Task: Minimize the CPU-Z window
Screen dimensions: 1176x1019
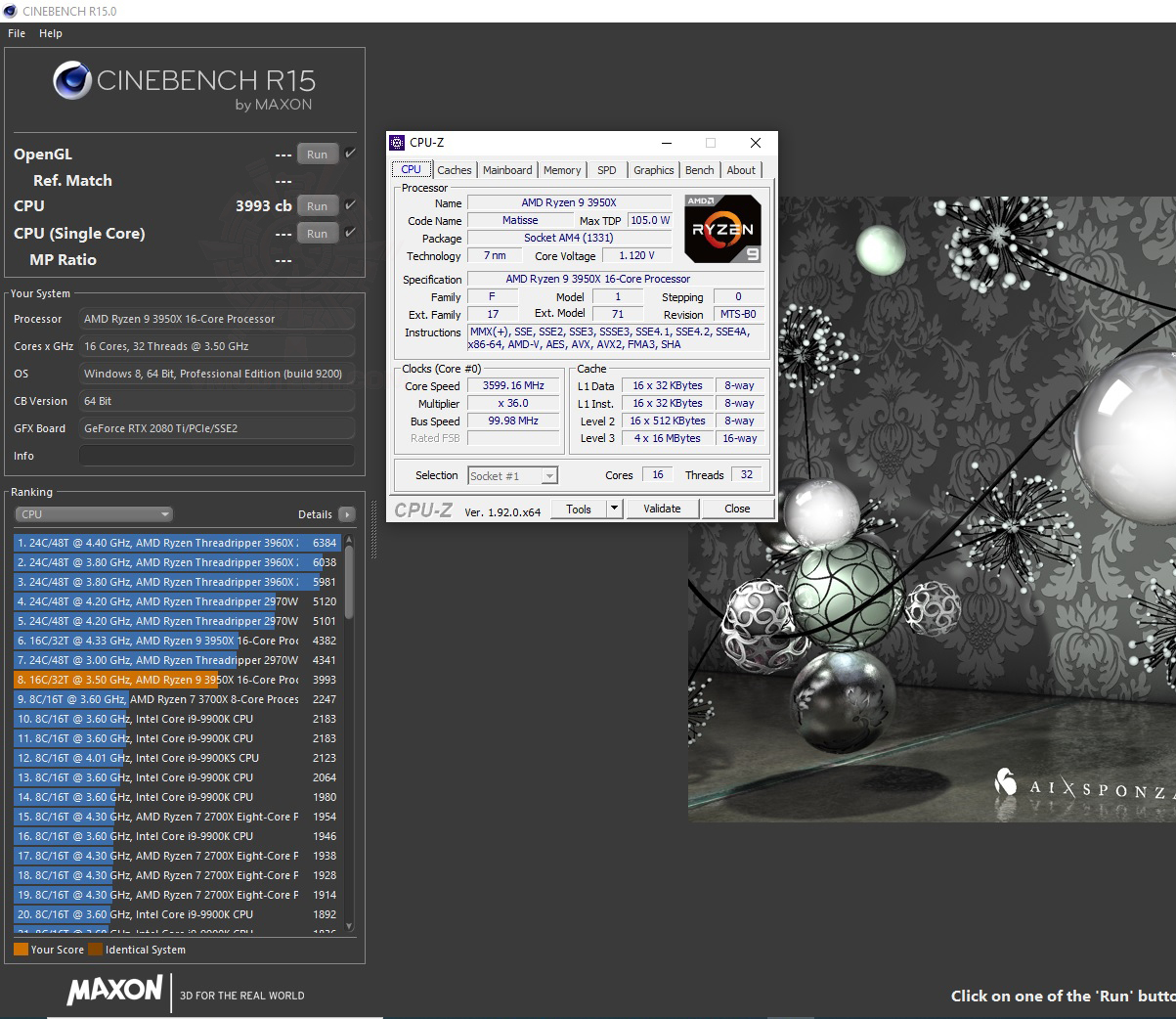Action: point(667,143)
